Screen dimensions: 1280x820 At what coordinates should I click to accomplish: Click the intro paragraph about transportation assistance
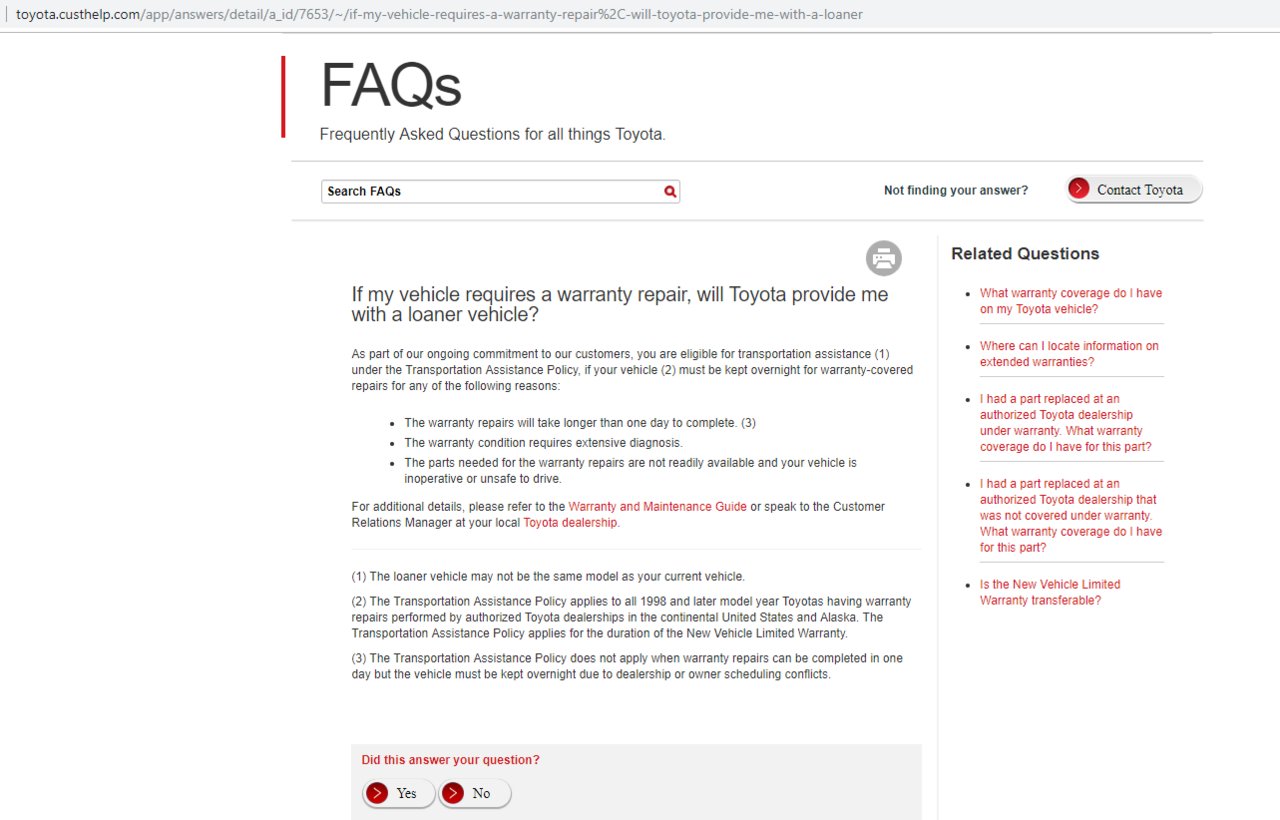pyautogui.click(x=632, y=370)
